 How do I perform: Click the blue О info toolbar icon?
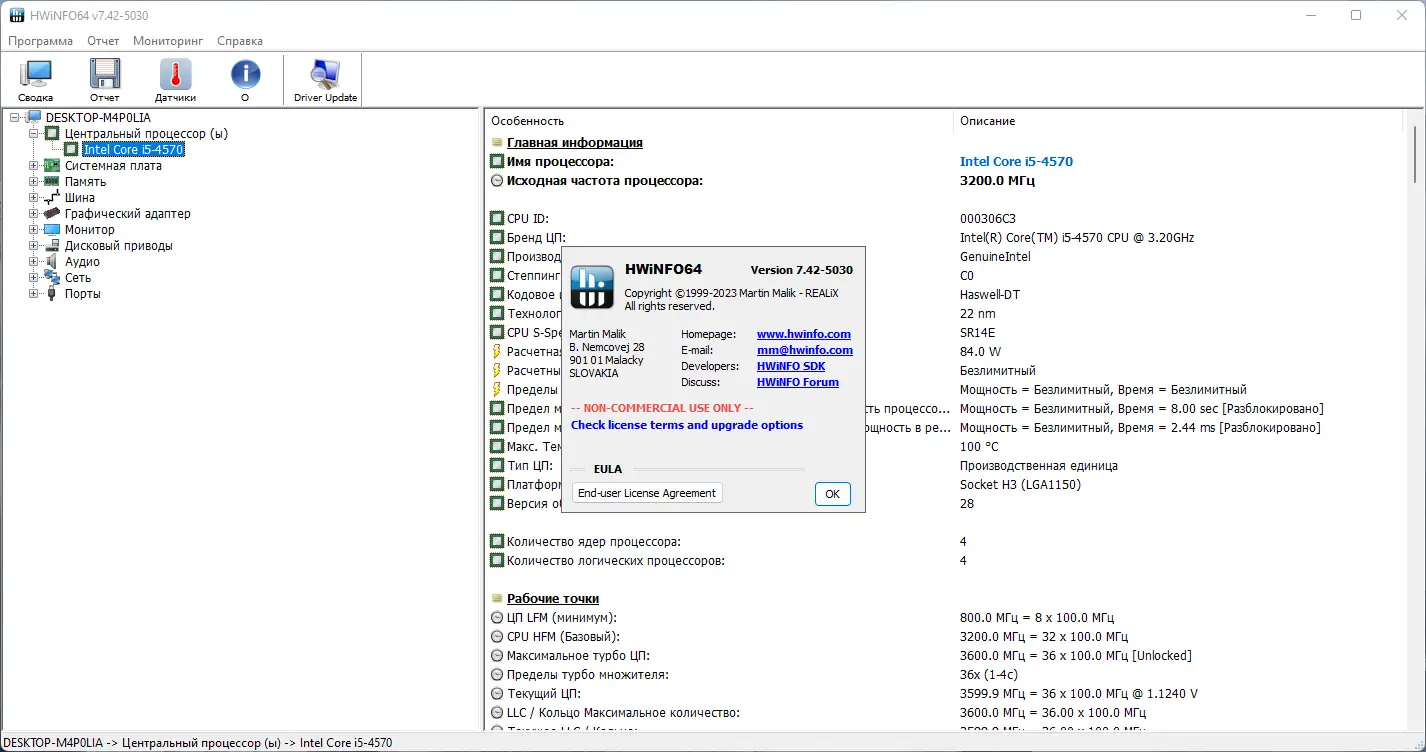pos(245,74)
